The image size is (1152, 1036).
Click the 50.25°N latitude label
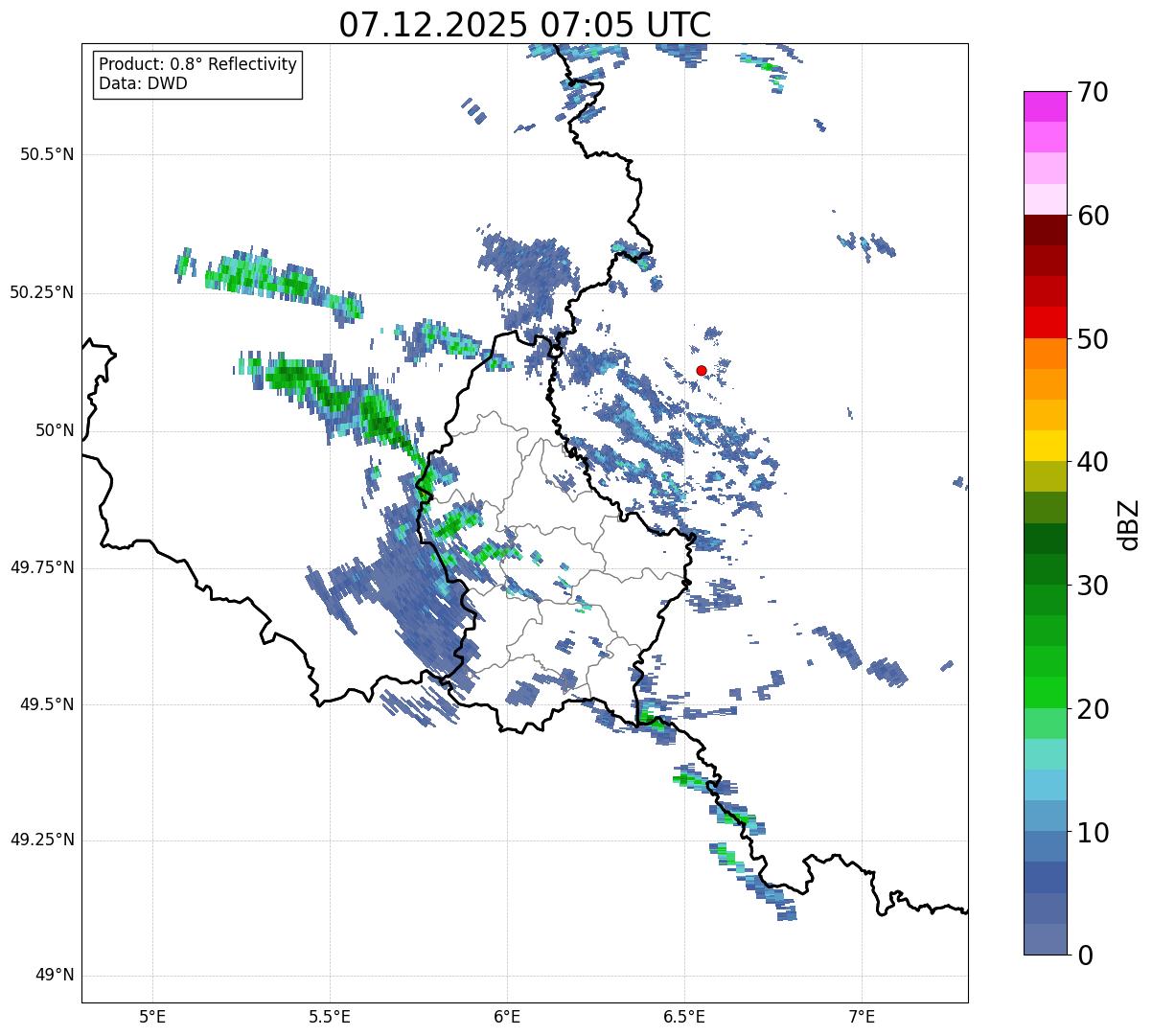tap(42, 292)
